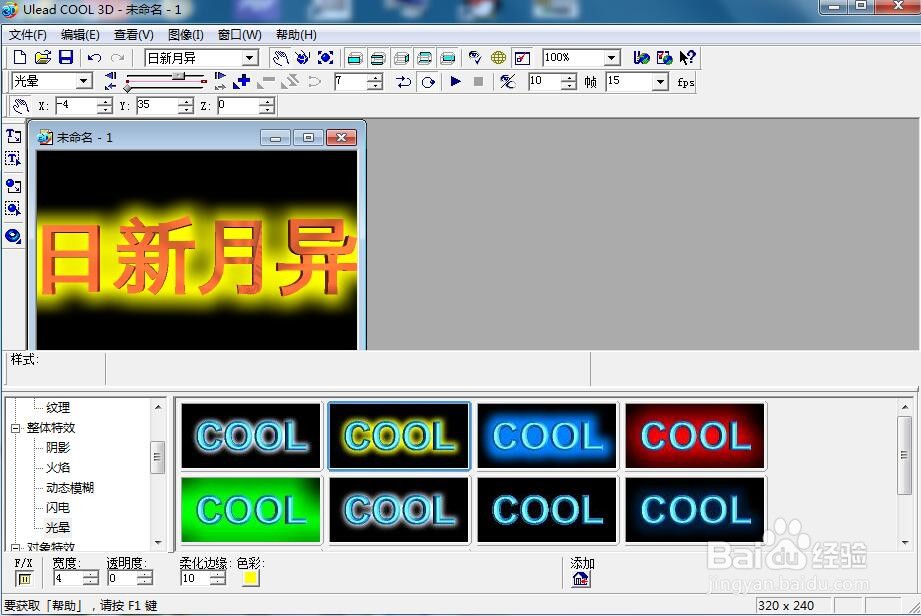Click the eye preview quality icon
This screenshot has height=616, width=921.
[x=475, y=58]
